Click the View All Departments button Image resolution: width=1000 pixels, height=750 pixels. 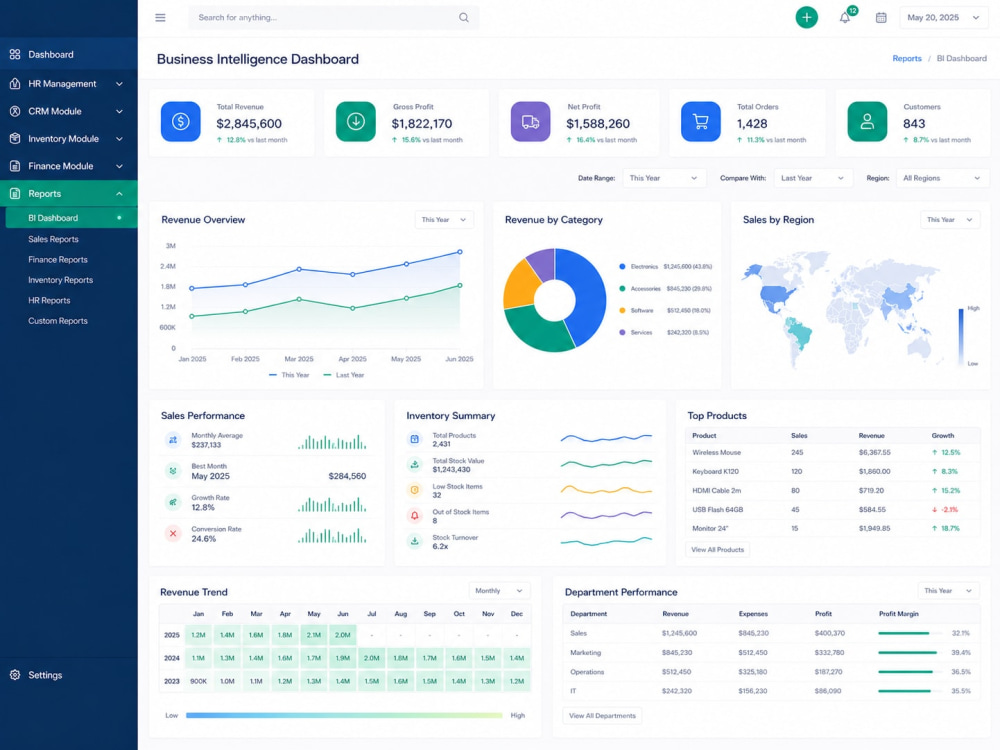coord(602,716)
